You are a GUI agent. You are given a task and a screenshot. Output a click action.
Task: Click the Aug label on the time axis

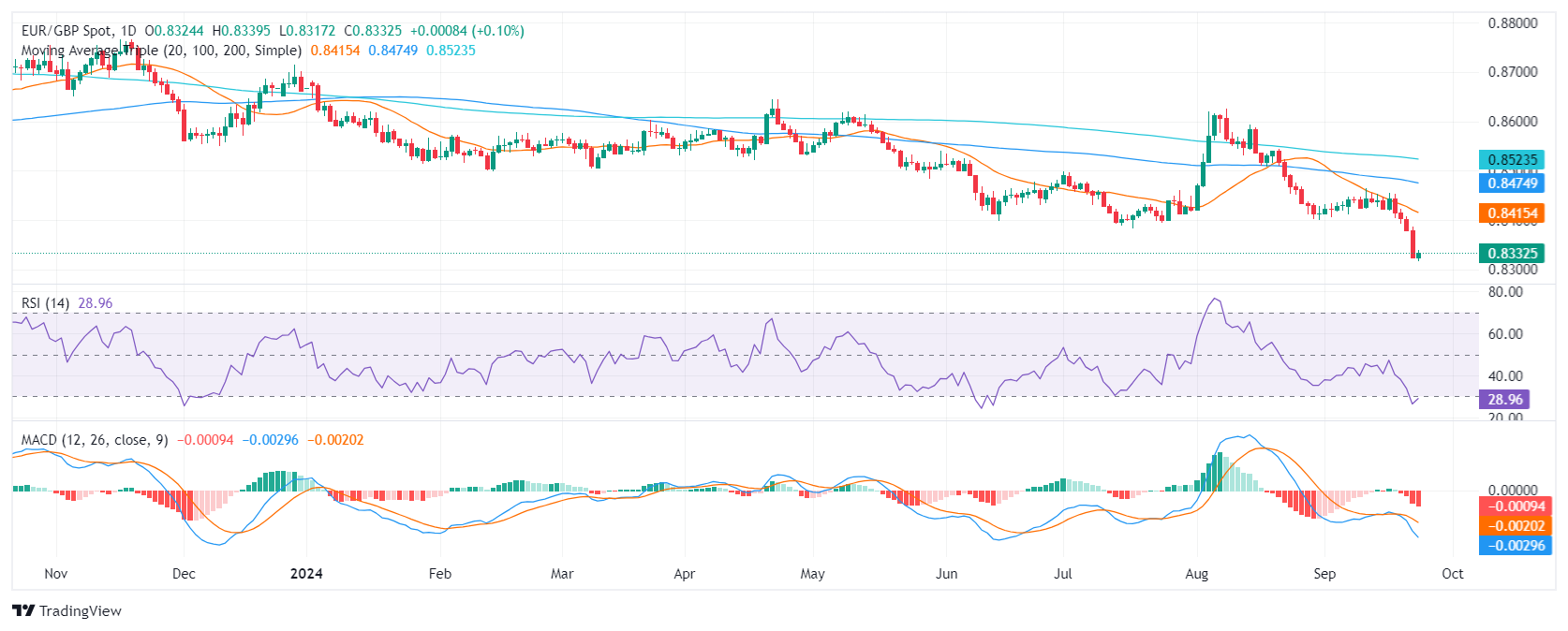(x=1196, y=574)
